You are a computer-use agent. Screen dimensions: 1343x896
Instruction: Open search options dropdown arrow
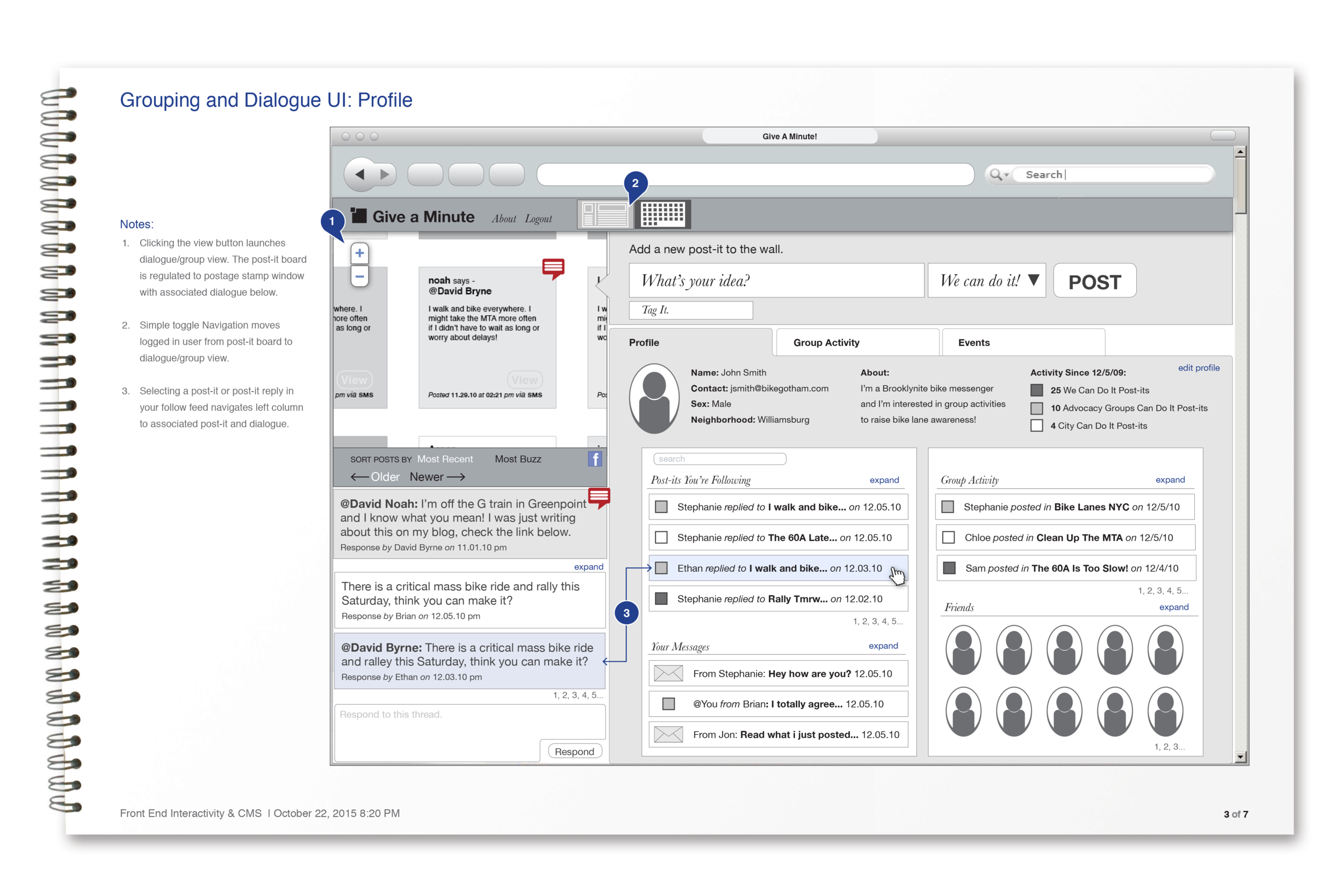pyautogui.click(x=1006, y=175)
